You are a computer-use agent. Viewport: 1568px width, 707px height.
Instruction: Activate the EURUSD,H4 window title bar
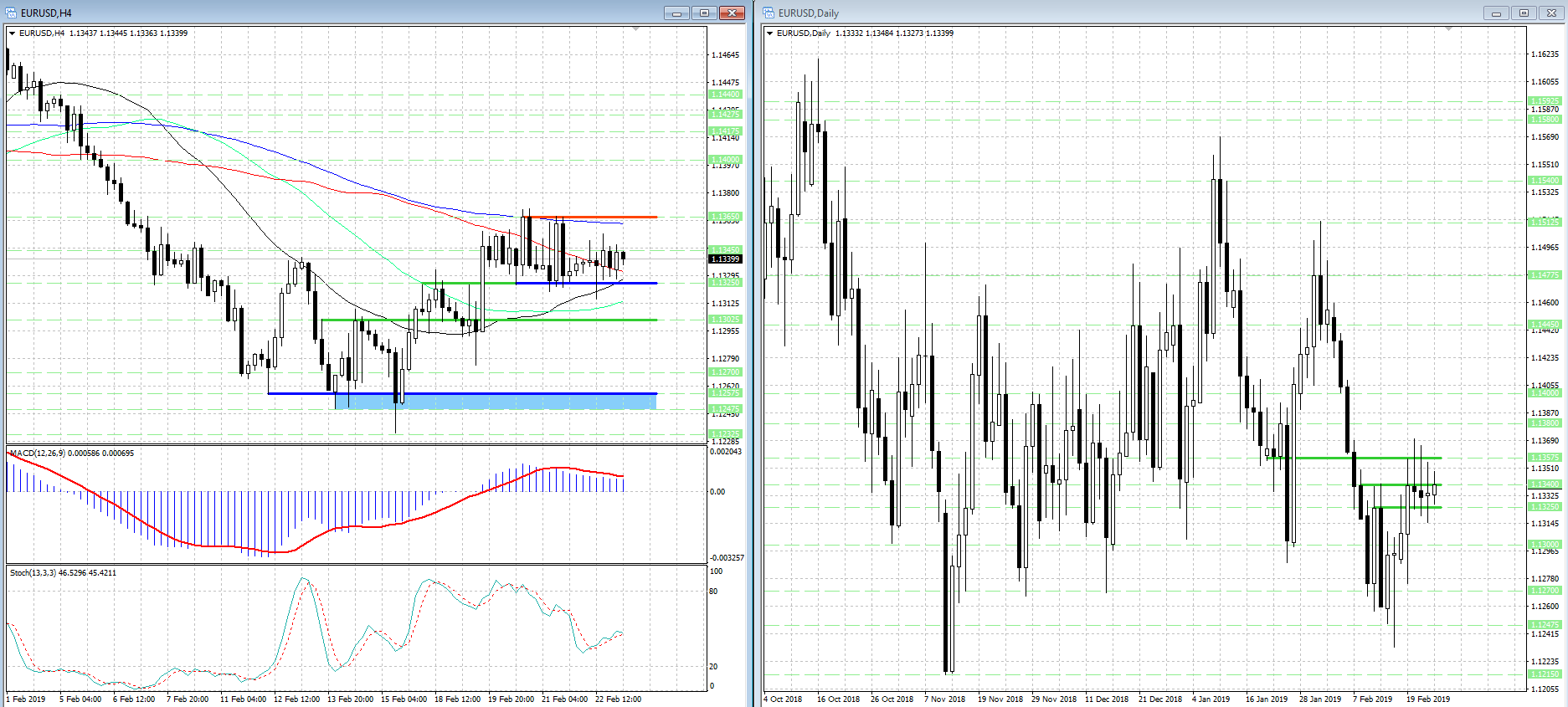pyautogui.click(x=335, y=13)
